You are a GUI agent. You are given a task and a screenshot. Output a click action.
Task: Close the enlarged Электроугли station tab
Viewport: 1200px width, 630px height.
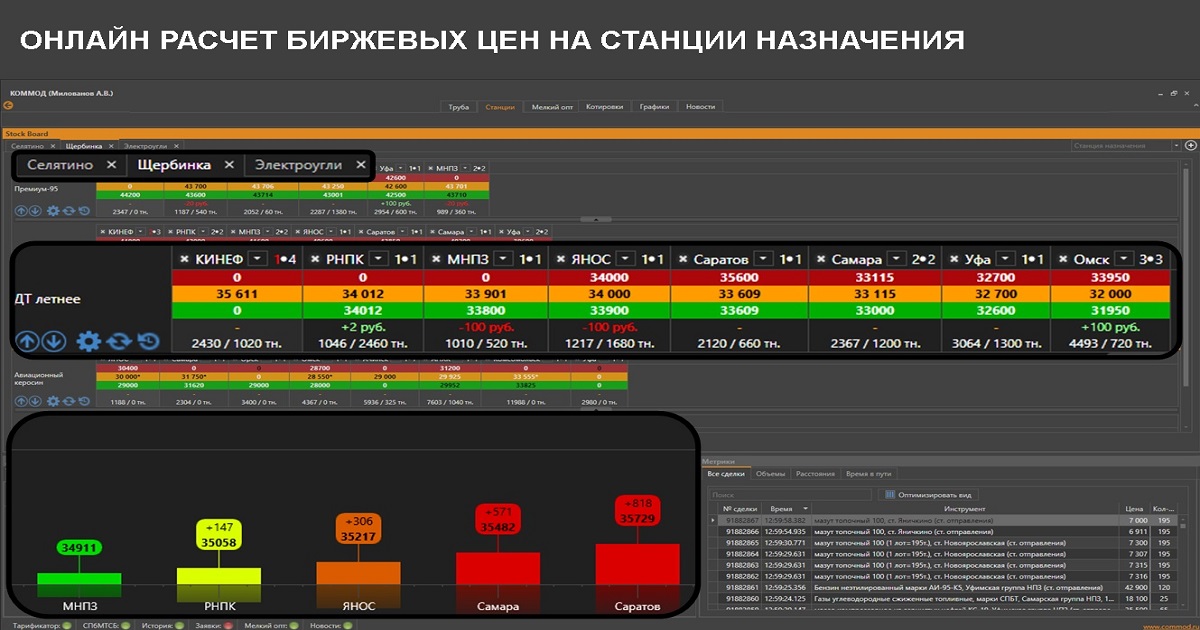(361, 165)
